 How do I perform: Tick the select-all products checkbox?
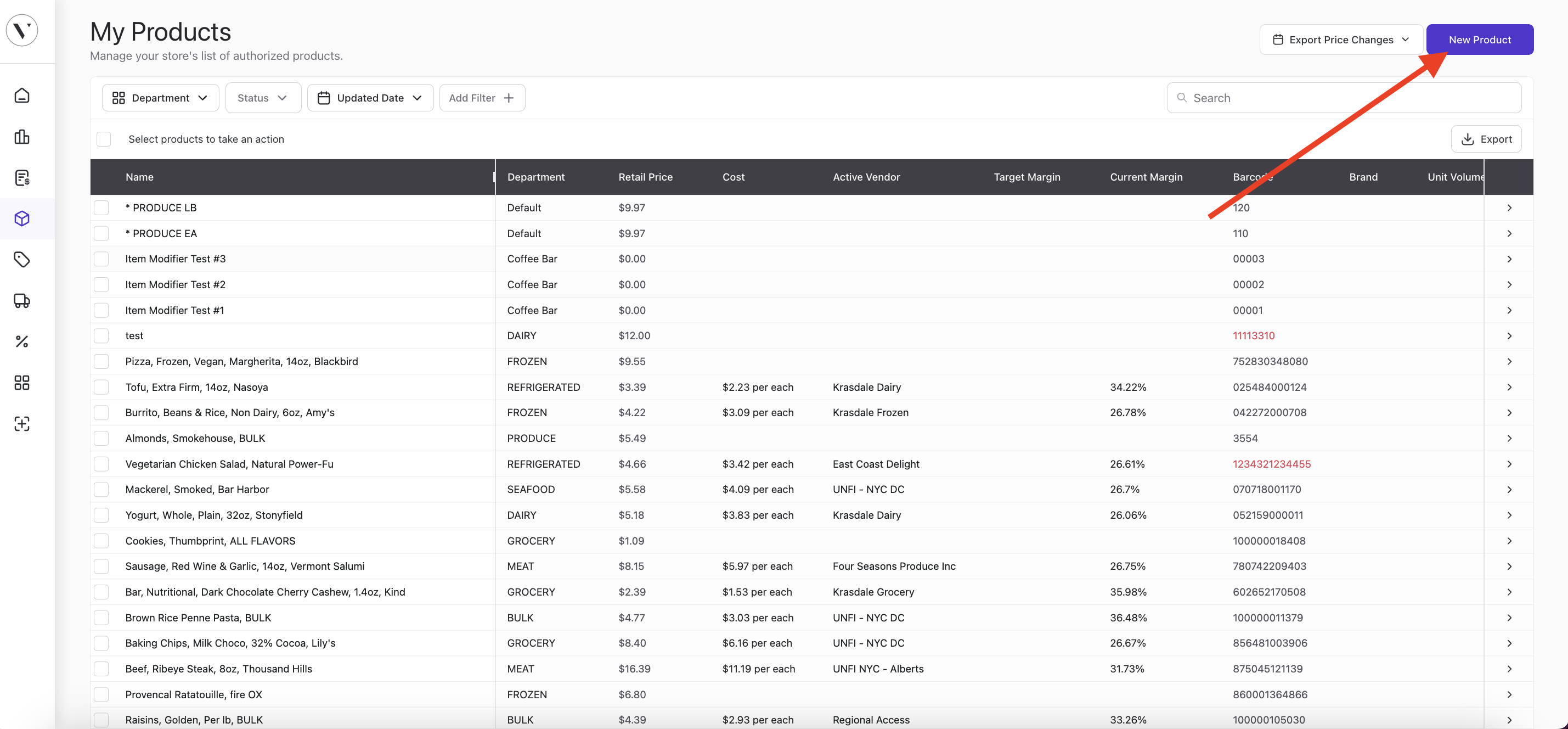(104, 139)
